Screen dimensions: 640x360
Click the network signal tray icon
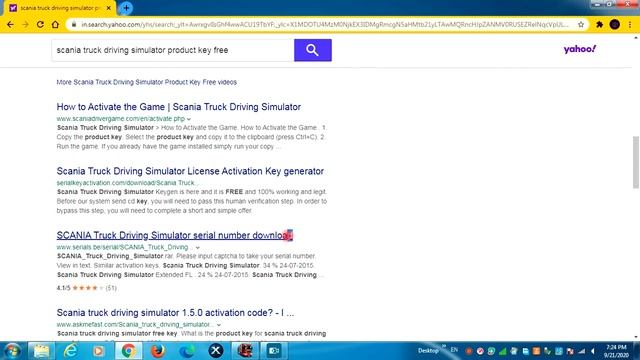pyautogui.click(x=582, y=351)
